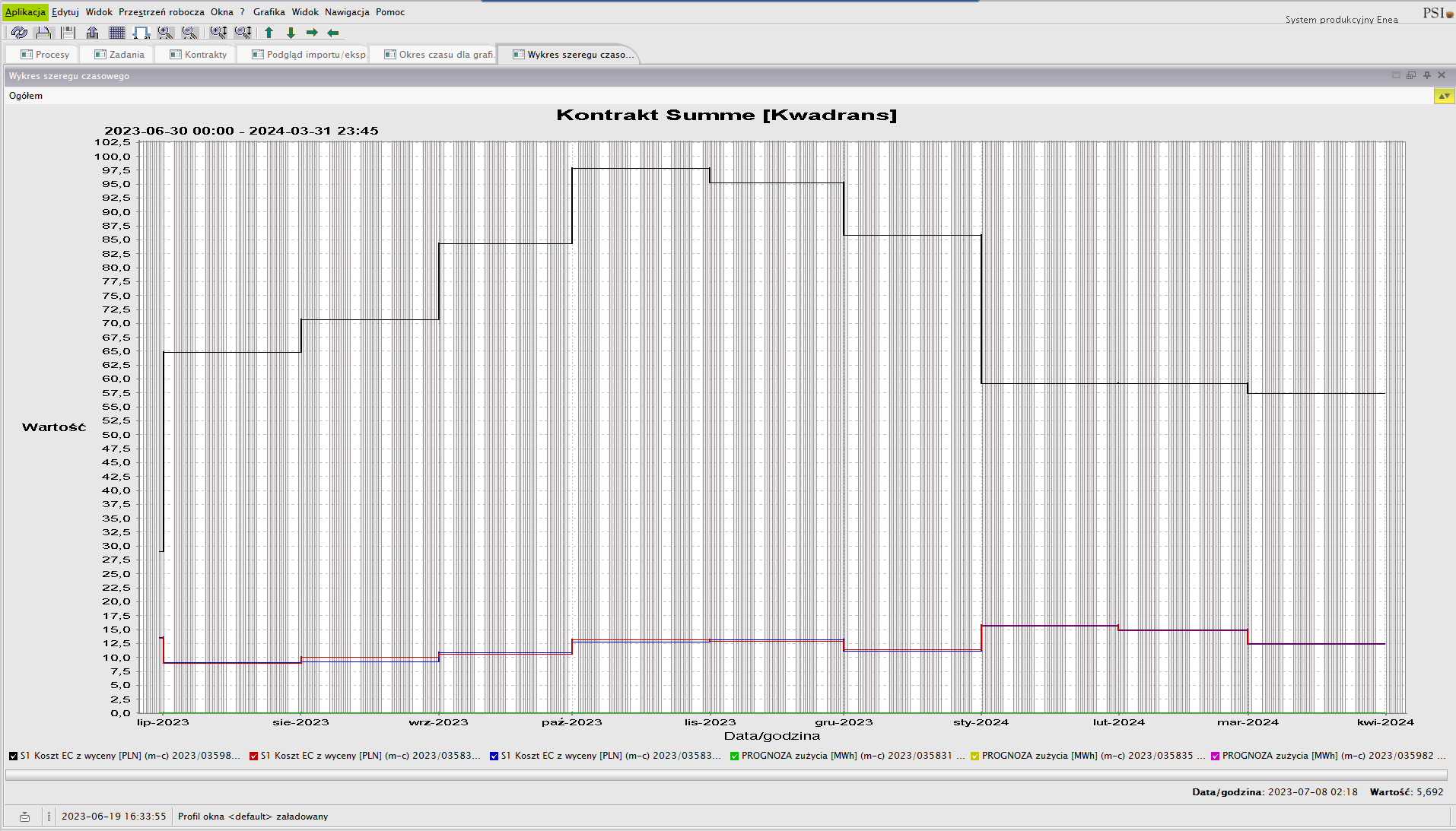The height and width of the screenshot is (831, 1456).
Task: Click 'Profil okna <default> załadowany' status text
Action: pos(253,817)
